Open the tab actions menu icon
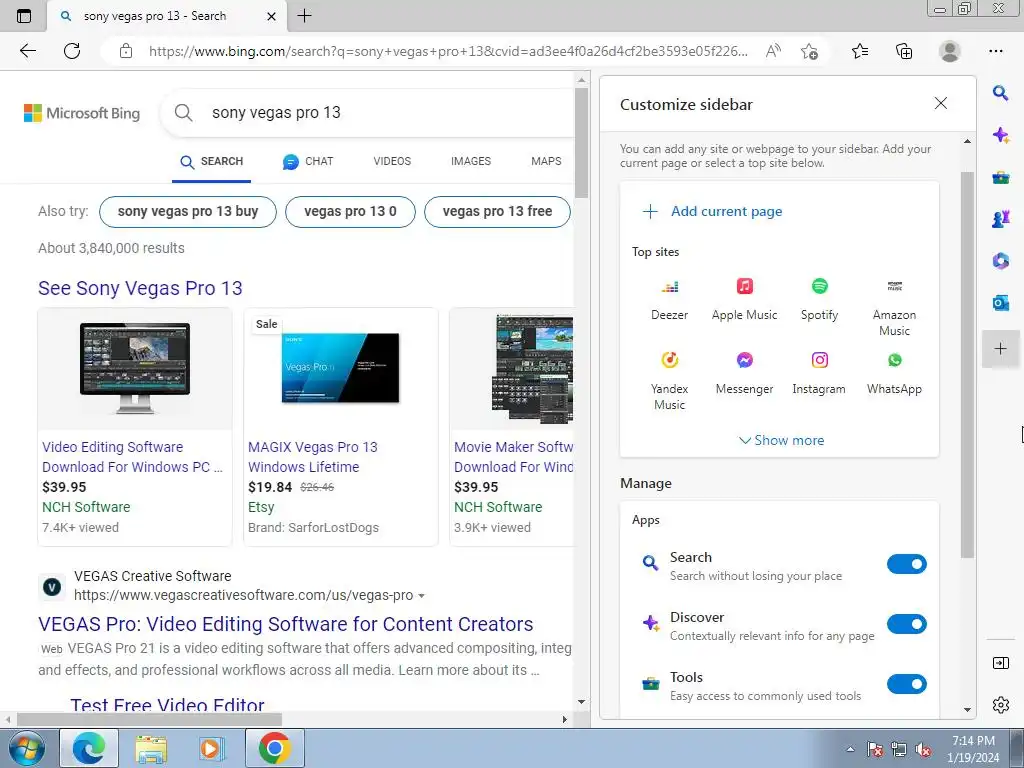The width and height of the screenshot is (1024, 768). [x=24, y=16]
